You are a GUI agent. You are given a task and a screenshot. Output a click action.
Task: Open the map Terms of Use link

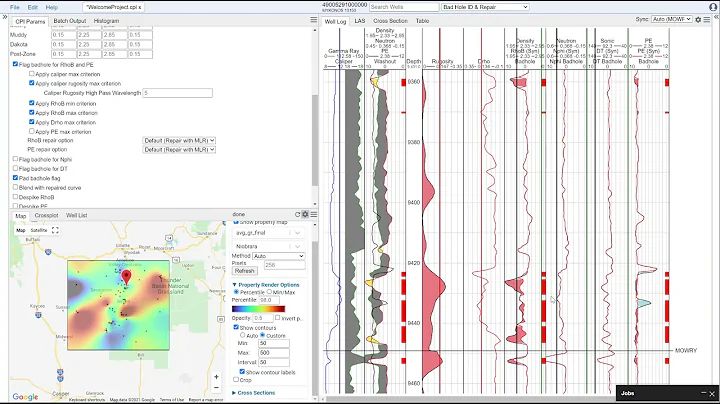click(172, 400)
